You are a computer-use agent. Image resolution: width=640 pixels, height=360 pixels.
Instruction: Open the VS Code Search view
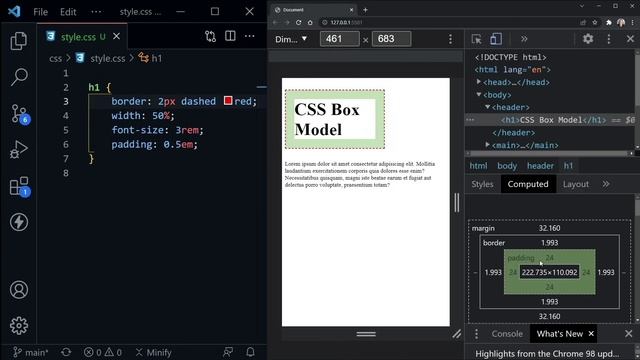pyautogui.click(x=19, y=77)
